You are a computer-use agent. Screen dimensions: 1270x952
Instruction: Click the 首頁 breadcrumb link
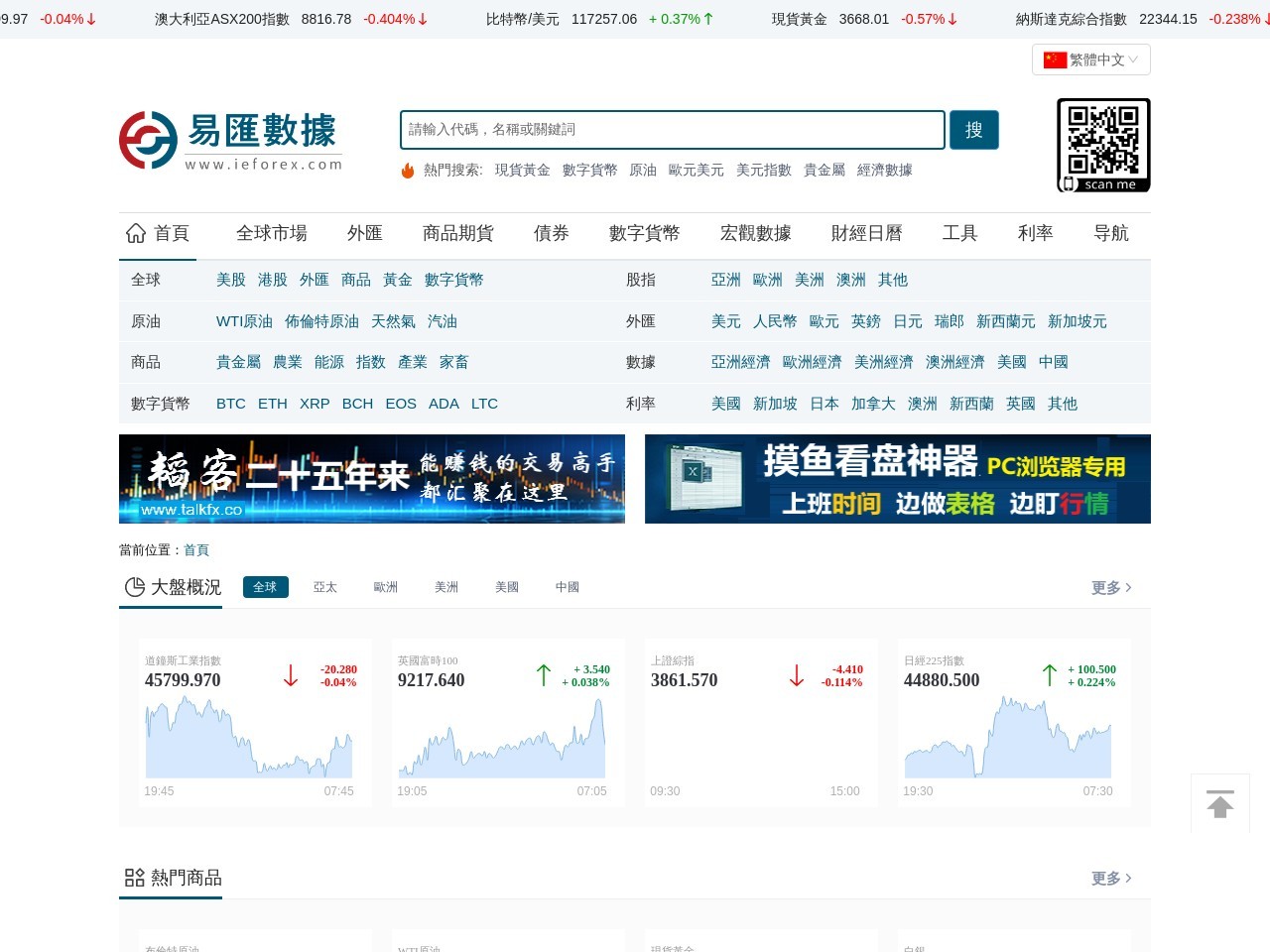click(196, 550)
